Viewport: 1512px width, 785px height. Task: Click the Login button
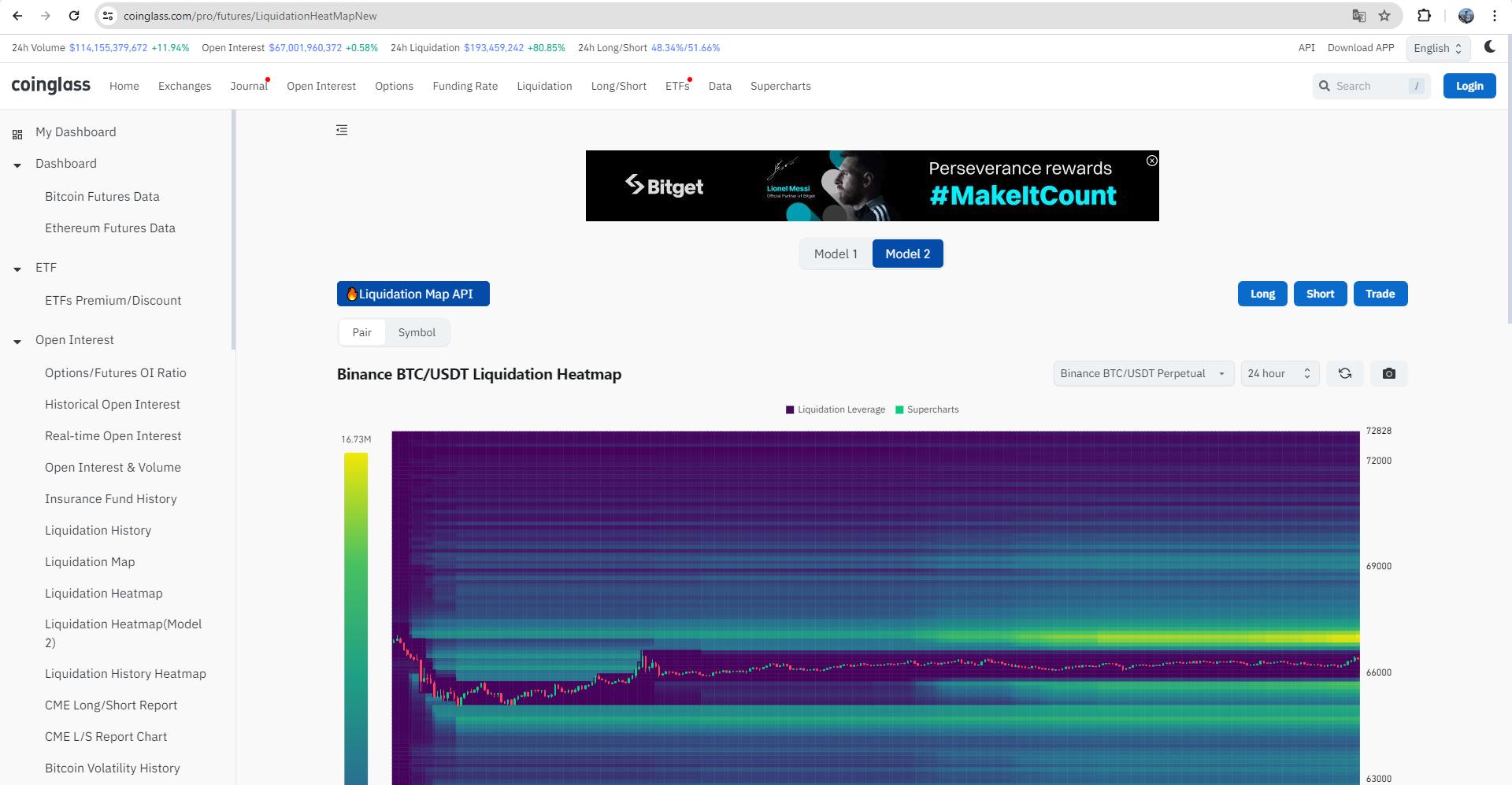(1469, 86)
